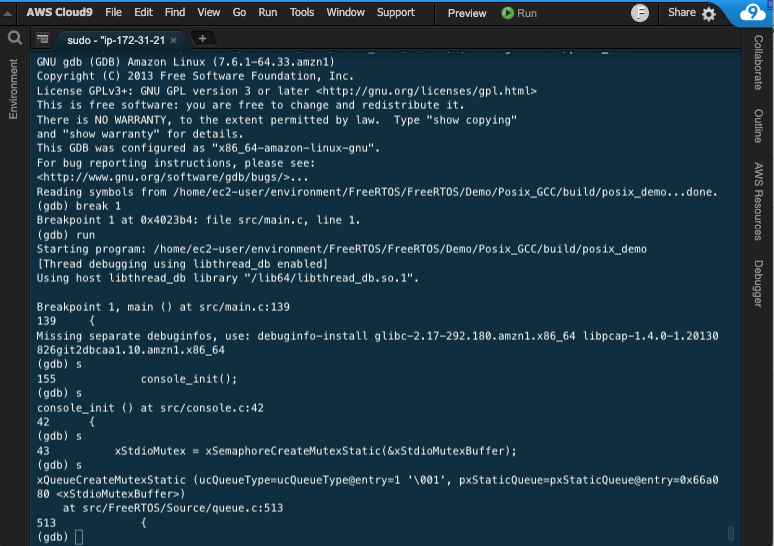This screenshot has height=546, width=774.
Task: Select the sudo ip-172-31-21 terminal tab
Action: coord(116,40)
